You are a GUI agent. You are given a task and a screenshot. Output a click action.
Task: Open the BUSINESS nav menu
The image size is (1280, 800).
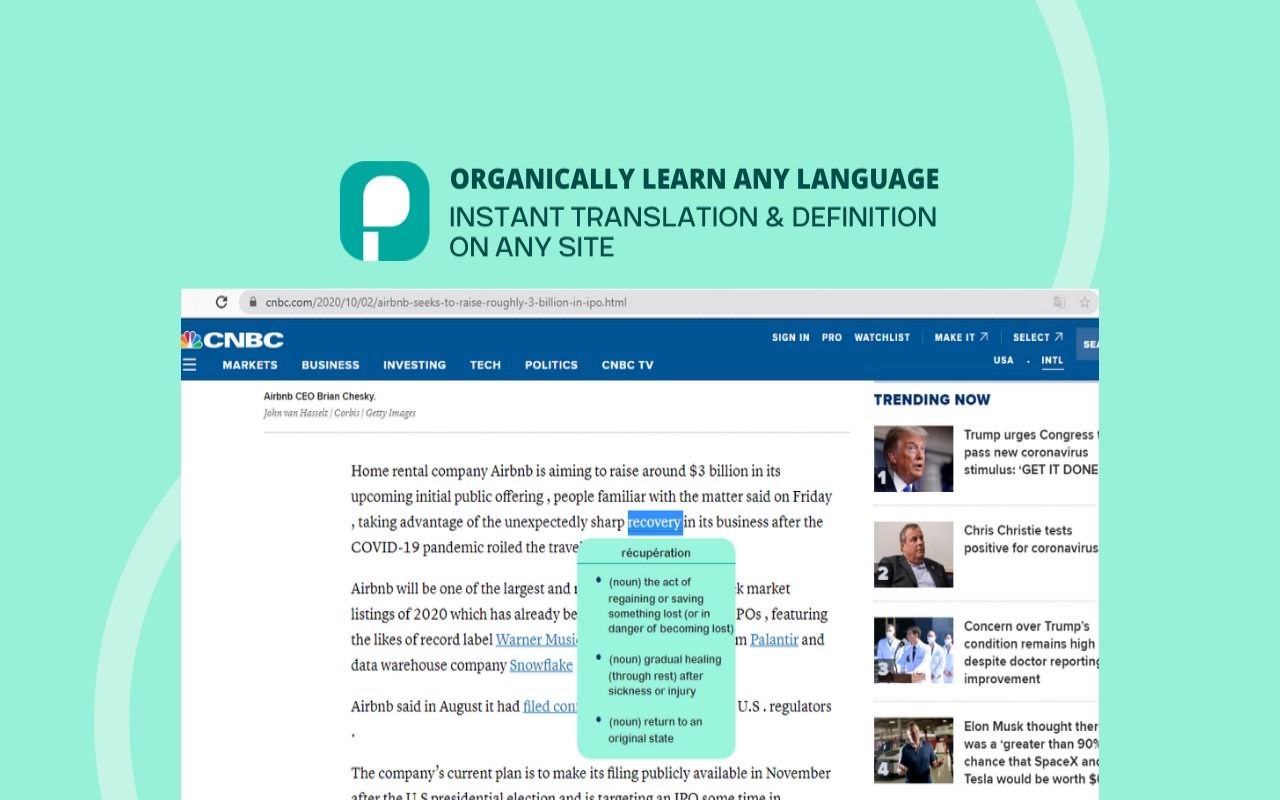point(330,365)
